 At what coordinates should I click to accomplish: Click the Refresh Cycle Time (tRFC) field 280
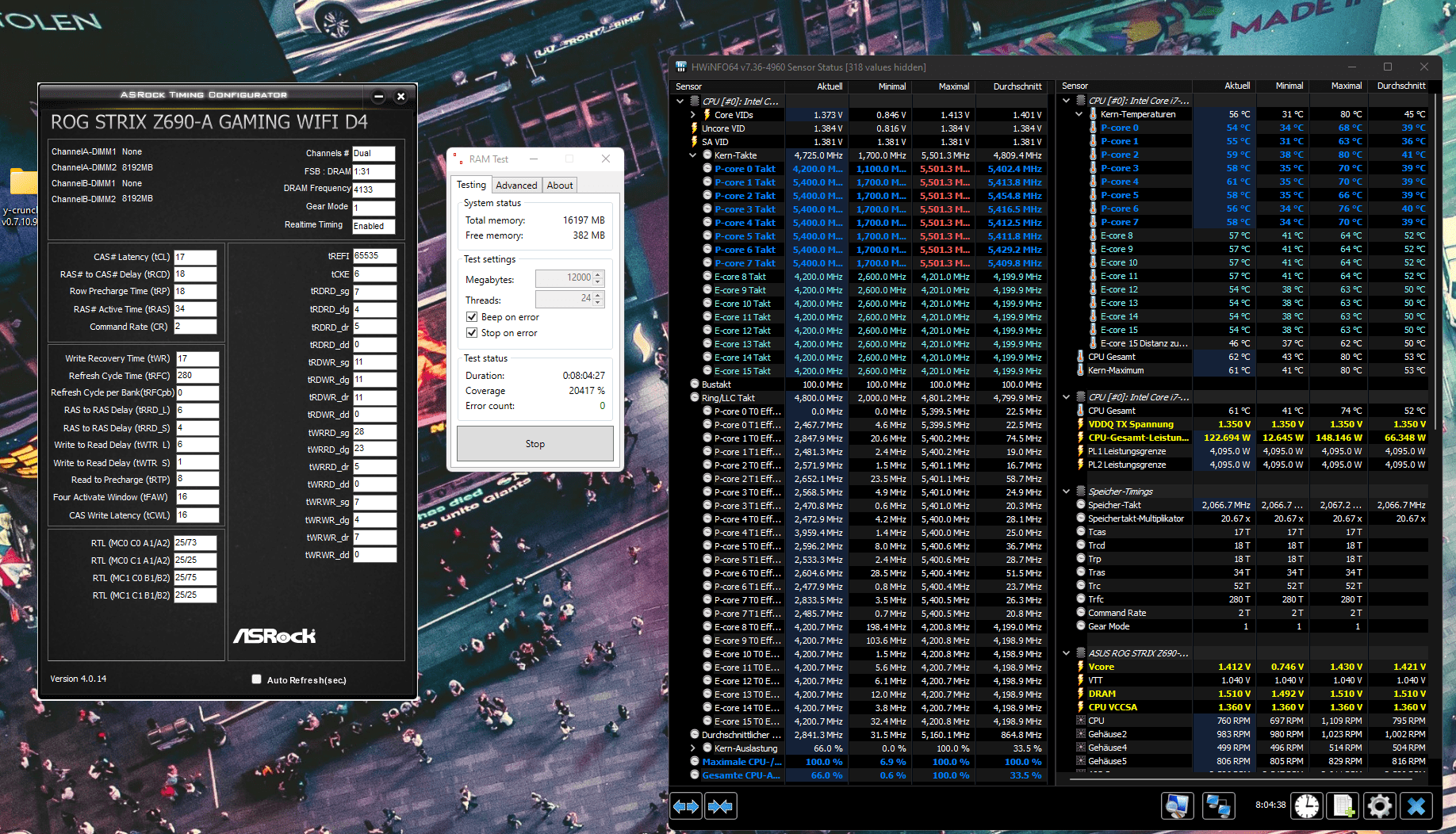[x=197, y=376]
